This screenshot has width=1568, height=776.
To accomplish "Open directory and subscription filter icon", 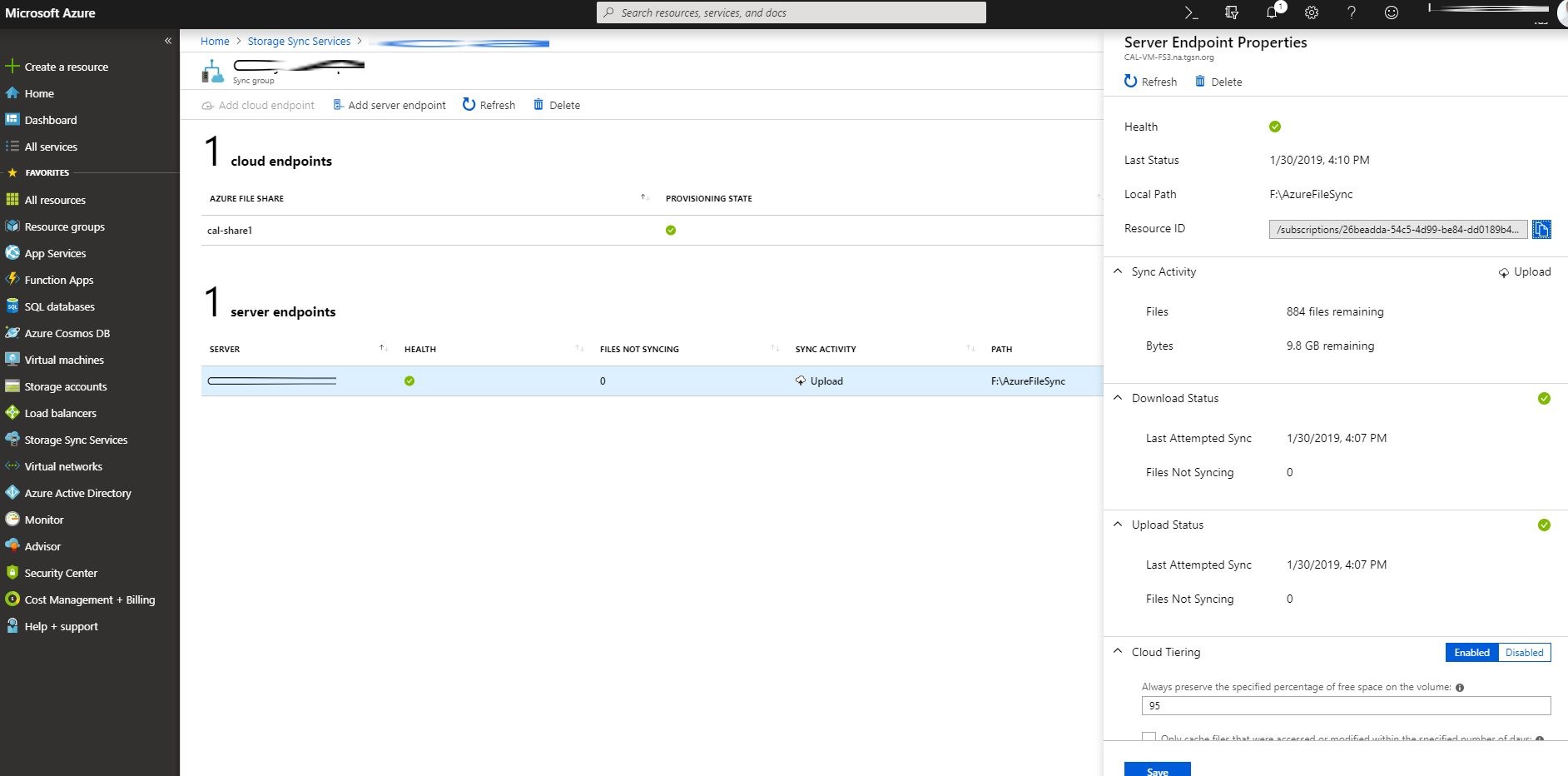I will tap(1232, 12).
